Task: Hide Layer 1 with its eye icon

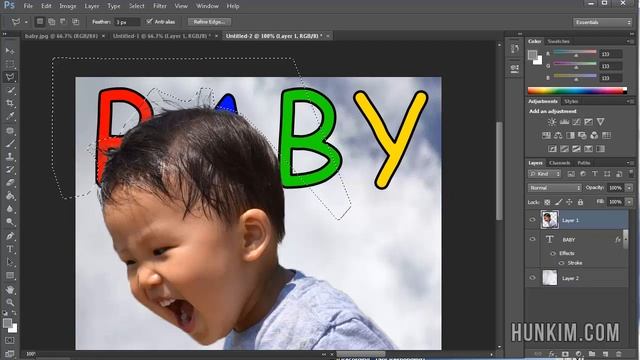Action: click(x=532, y=220)
